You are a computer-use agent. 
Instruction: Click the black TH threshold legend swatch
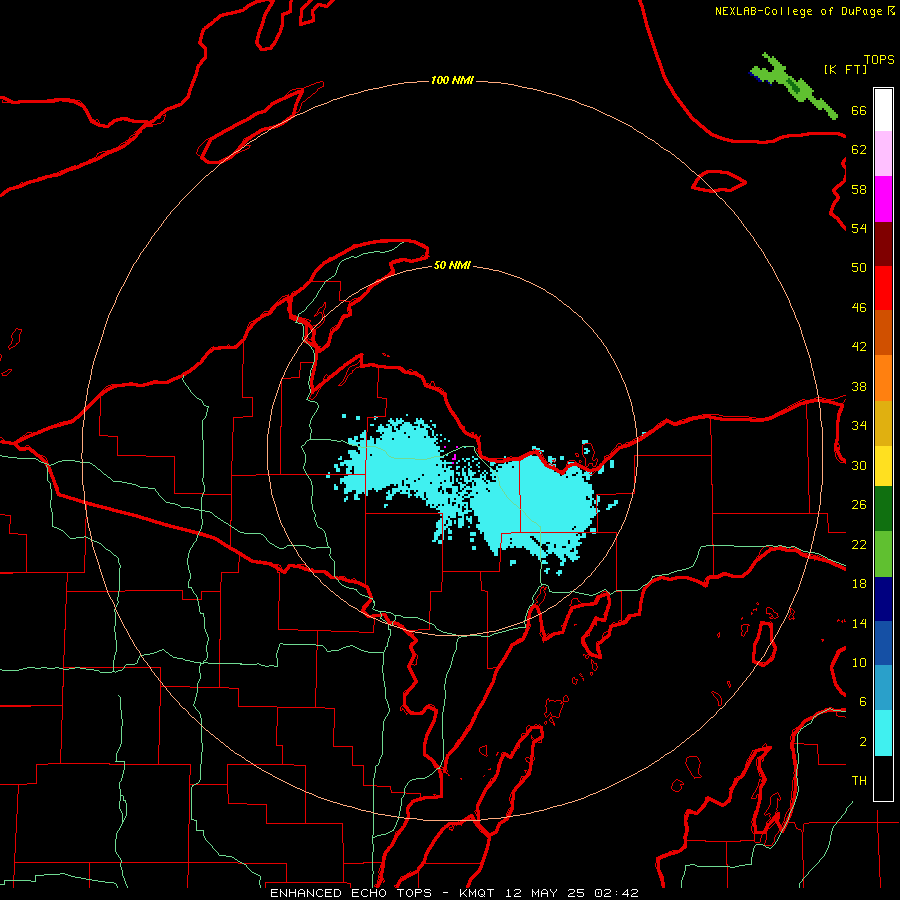tap(883, 778)
